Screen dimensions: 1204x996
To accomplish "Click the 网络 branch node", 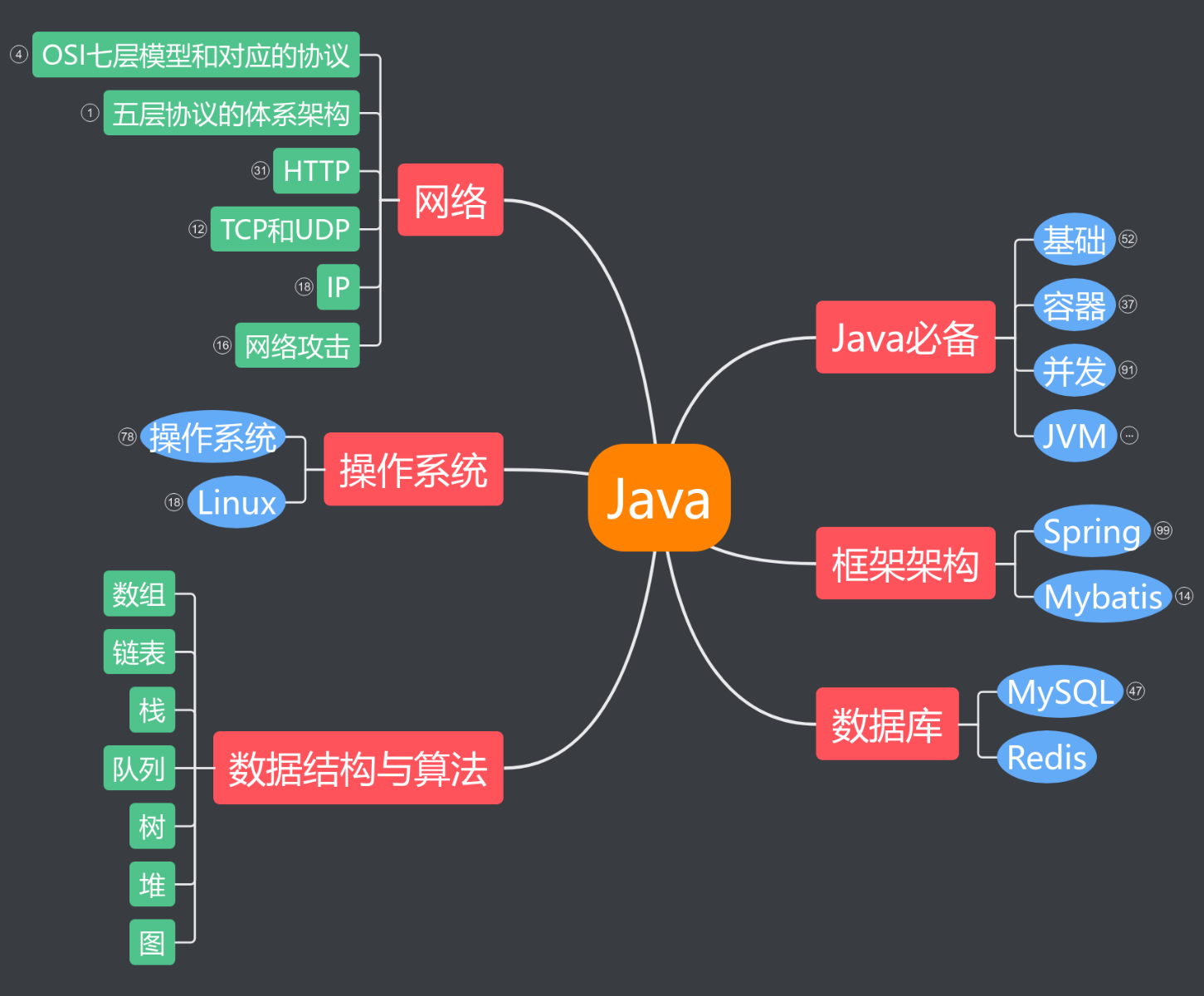I will point(450,200).
